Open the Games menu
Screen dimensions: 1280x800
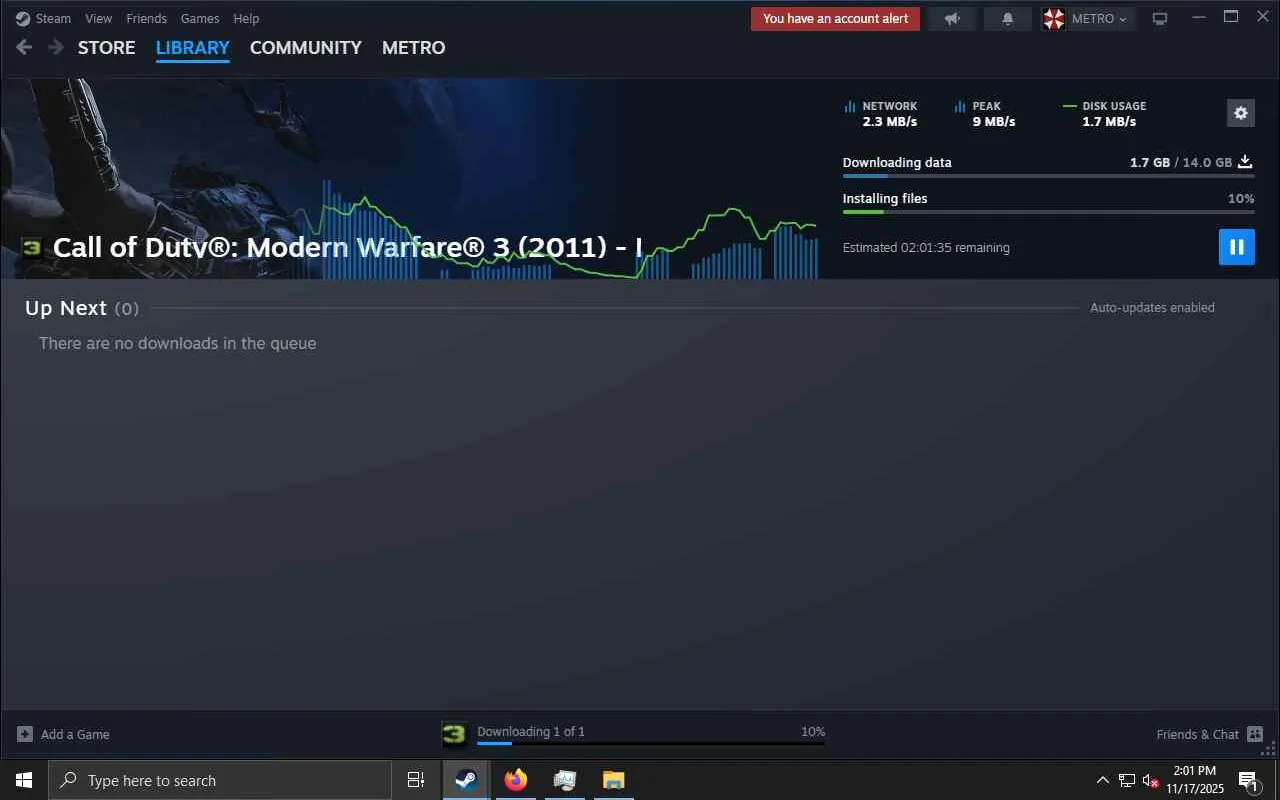(x=200, y=18)
